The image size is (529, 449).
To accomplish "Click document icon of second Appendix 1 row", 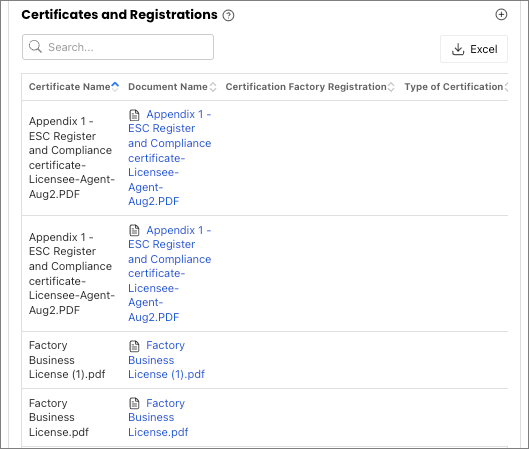I will tap(134, 230).
